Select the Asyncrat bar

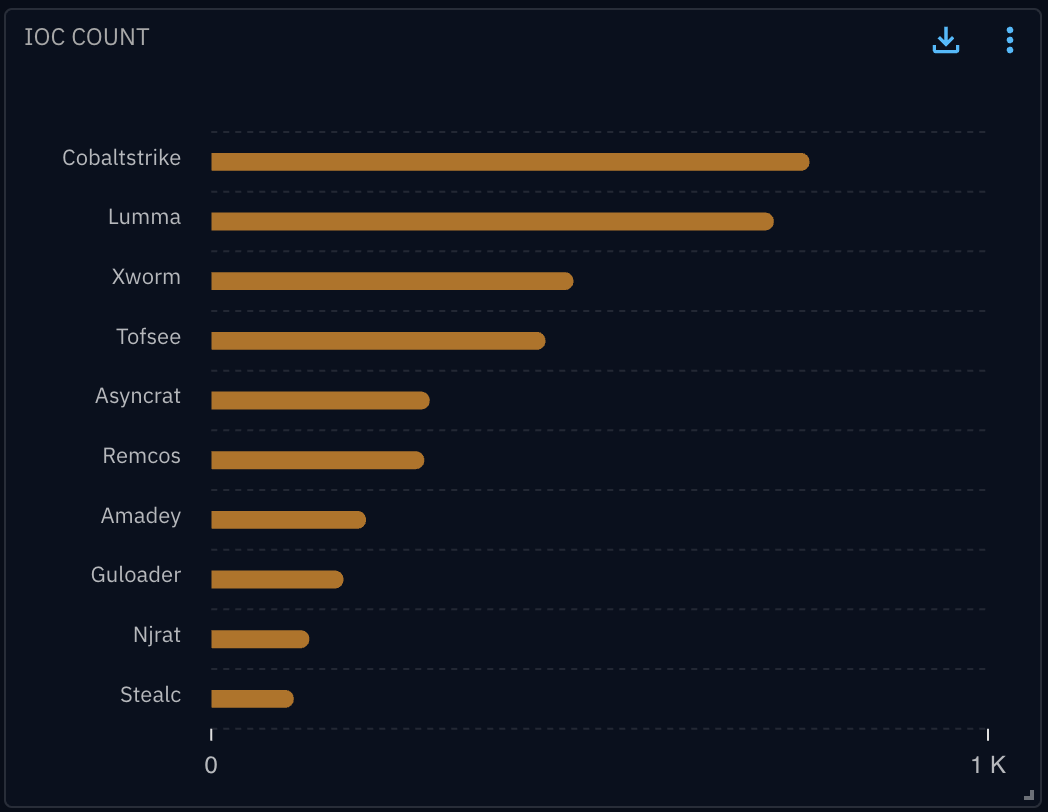click(320, 400)
